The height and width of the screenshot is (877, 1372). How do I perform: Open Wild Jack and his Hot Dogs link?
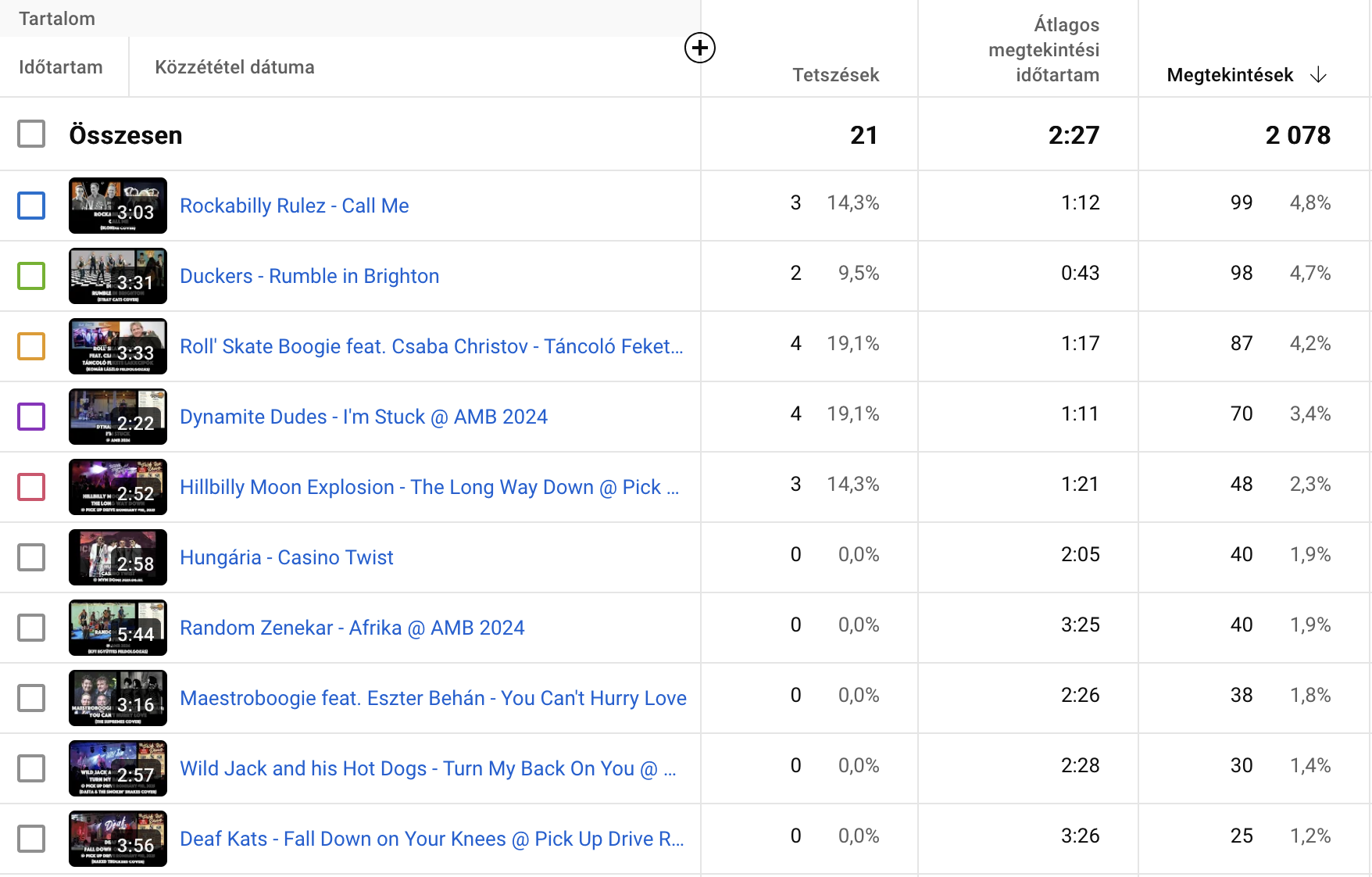427,768
